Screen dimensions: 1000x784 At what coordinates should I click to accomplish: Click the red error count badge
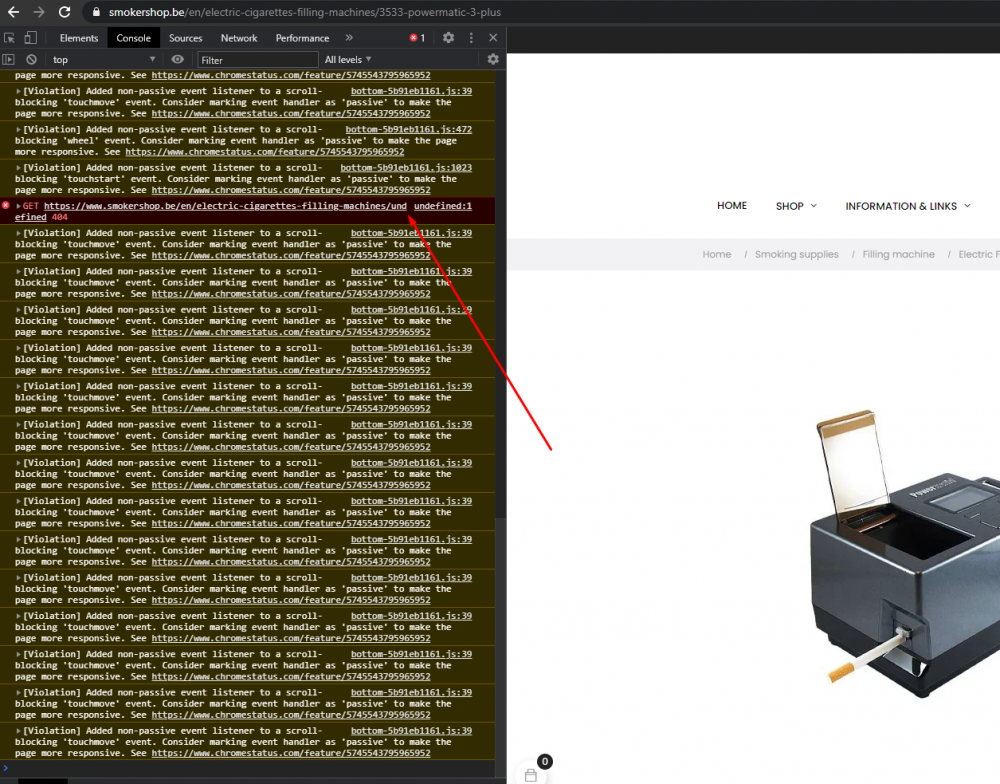tap(416, 37)
